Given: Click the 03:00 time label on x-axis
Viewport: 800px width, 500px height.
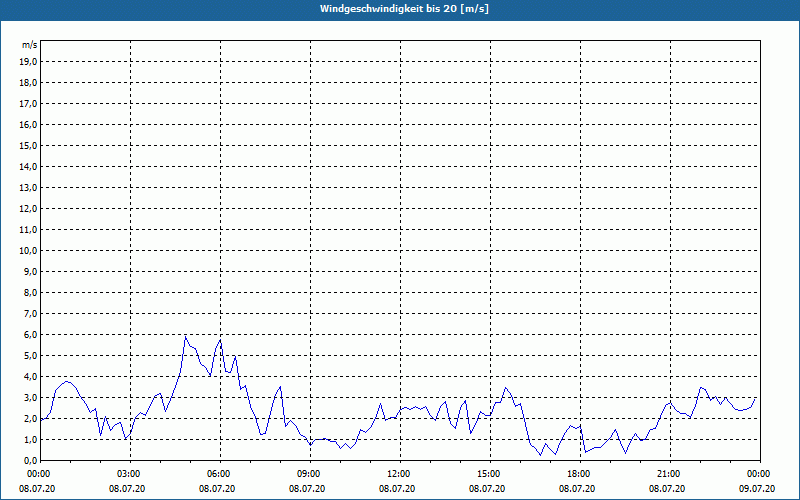Looking at the screenshot, I should tap(131, 474).
